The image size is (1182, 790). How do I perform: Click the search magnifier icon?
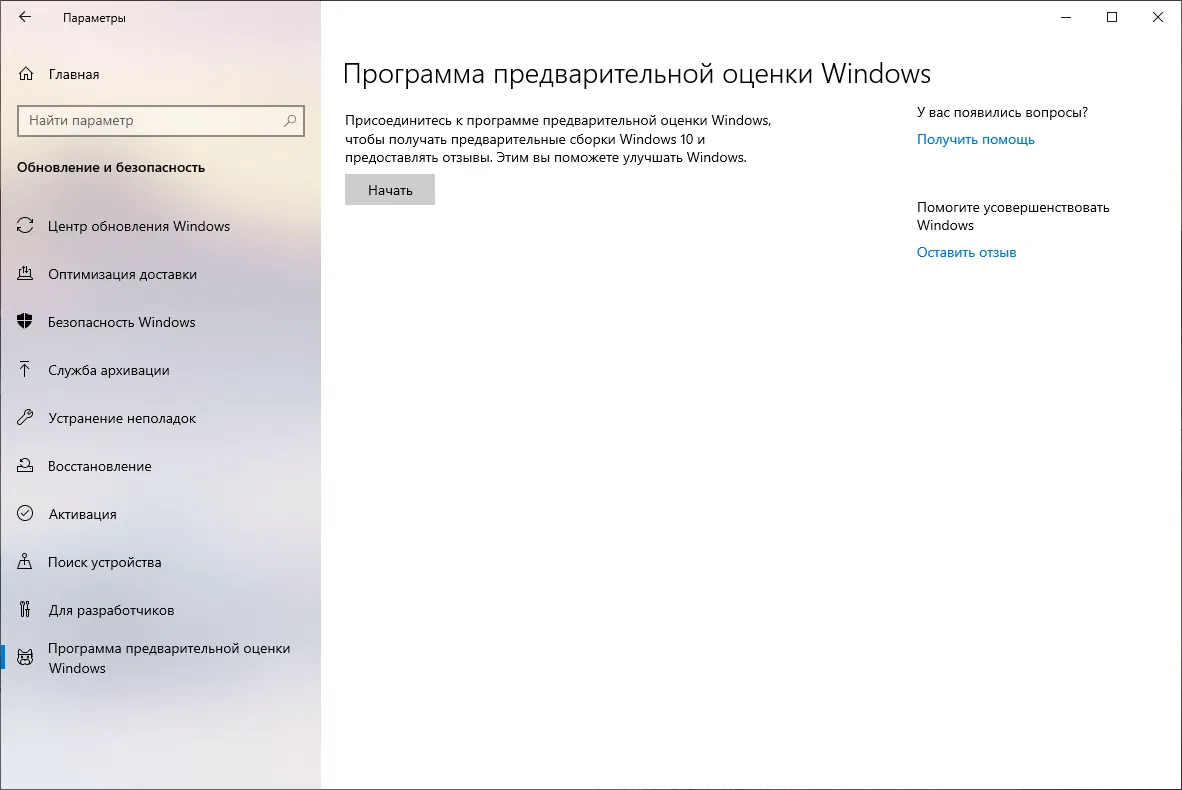[290, 121]
